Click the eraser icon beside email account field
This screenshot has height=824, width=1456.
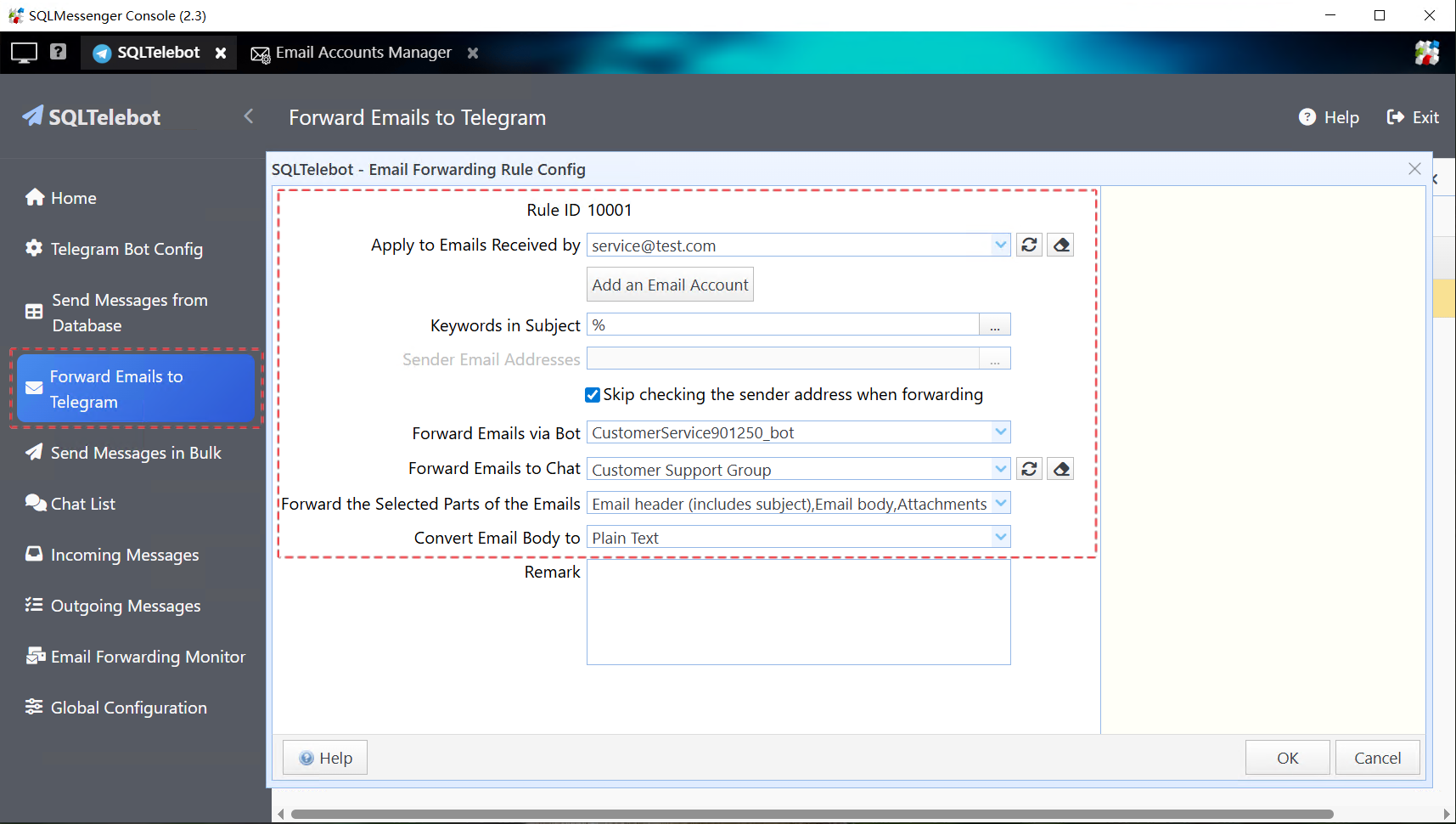pyautogui.click(x=1060, y=246)
